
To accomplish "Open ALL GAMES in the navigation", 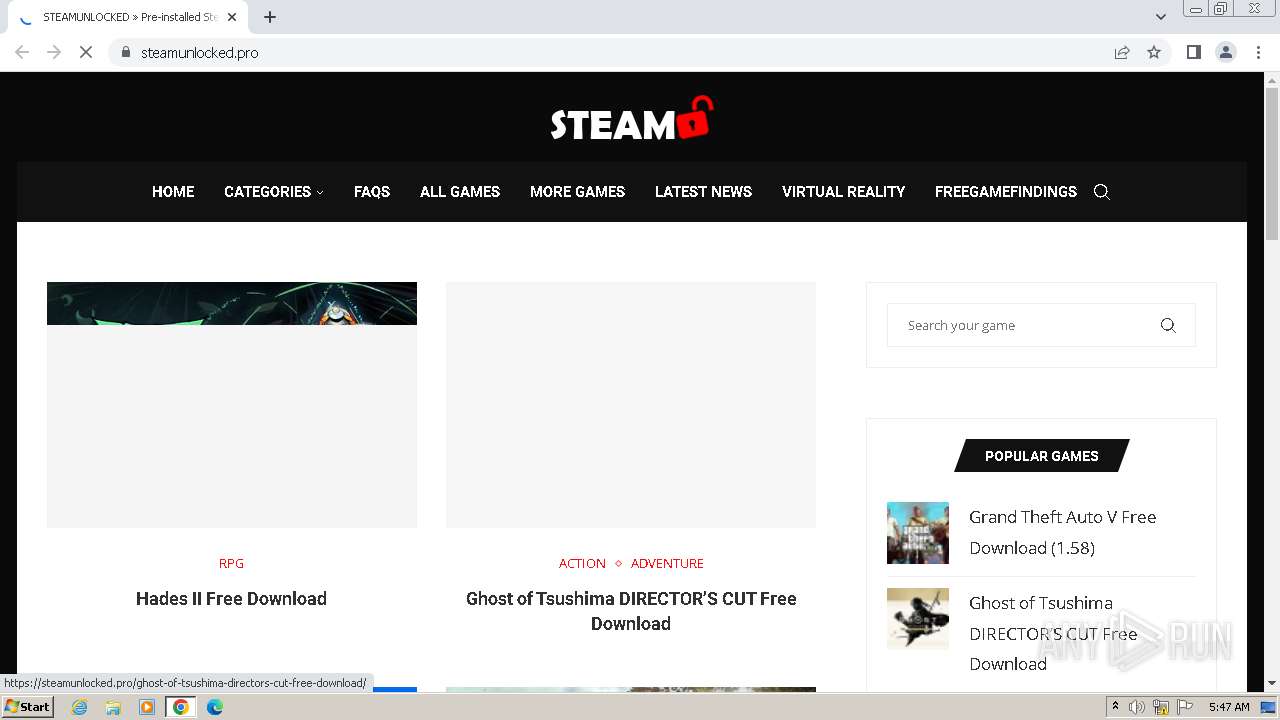I will coord(460,192).
